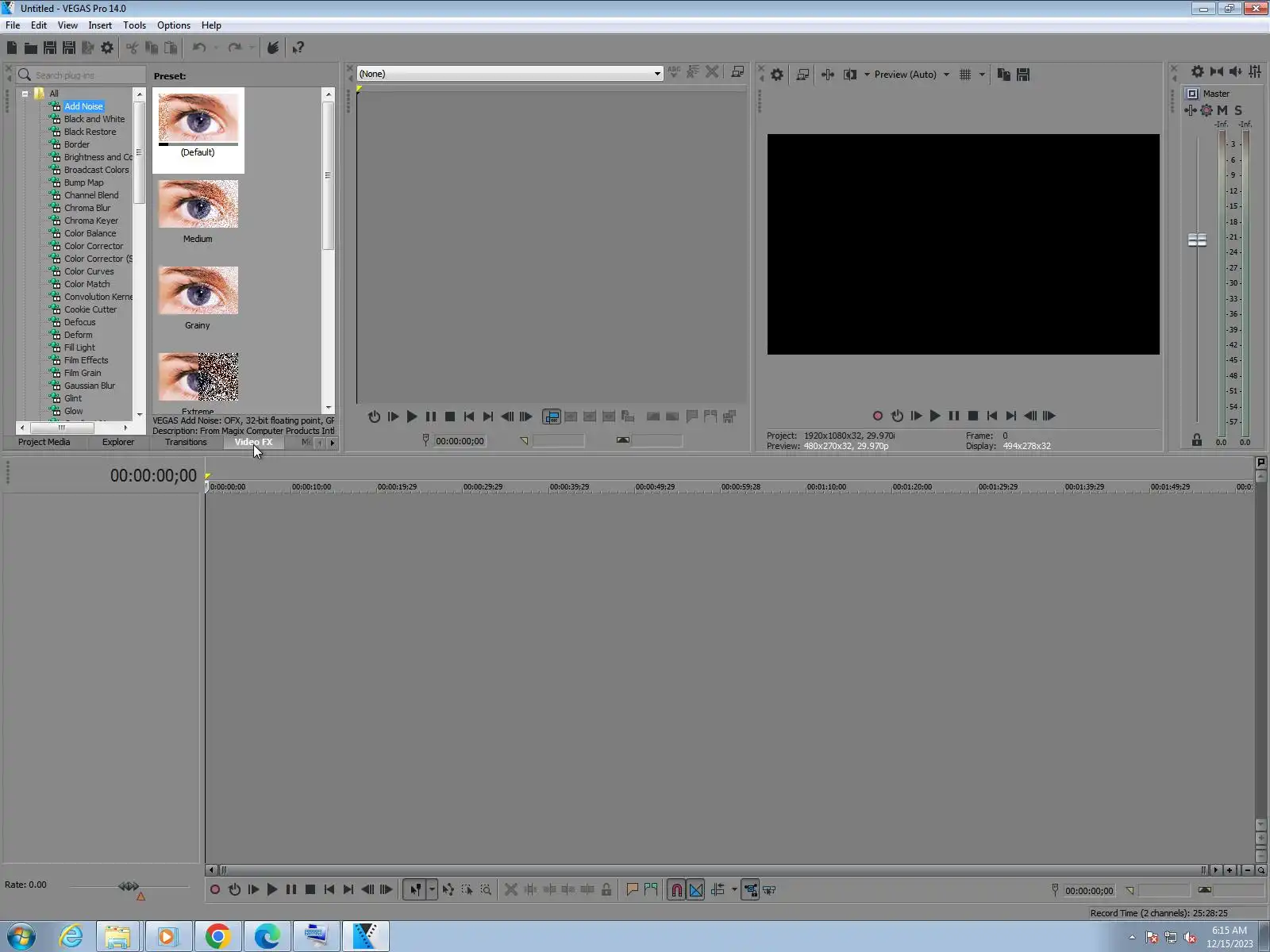
Task: Toggle Enable Snapping magnet button
Action: [676, 890]
